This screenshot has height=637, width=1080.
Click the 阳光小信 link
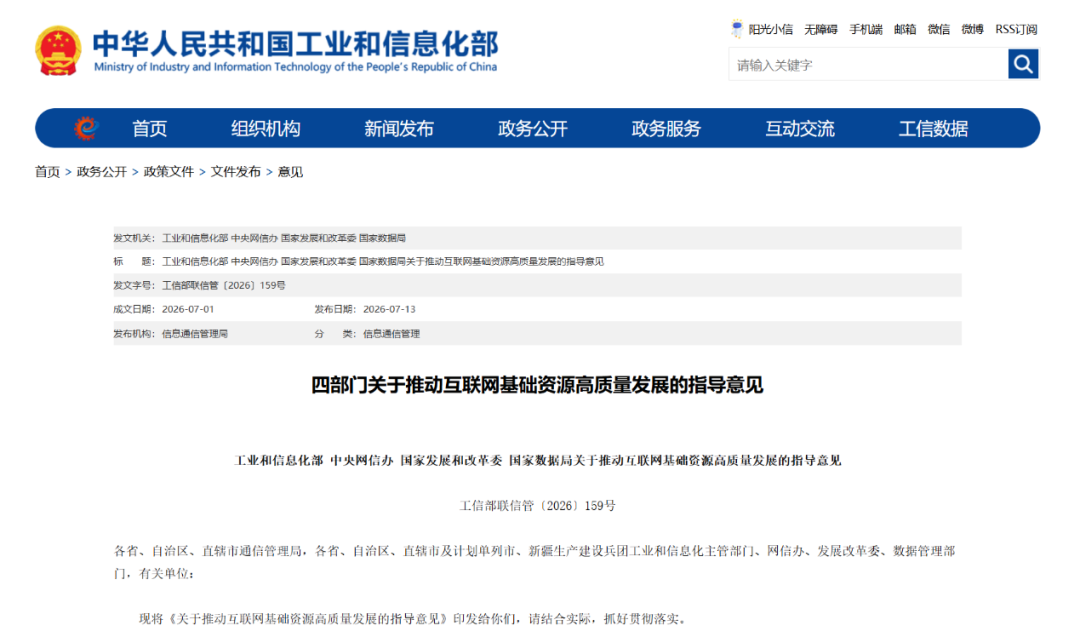(771, 30)
